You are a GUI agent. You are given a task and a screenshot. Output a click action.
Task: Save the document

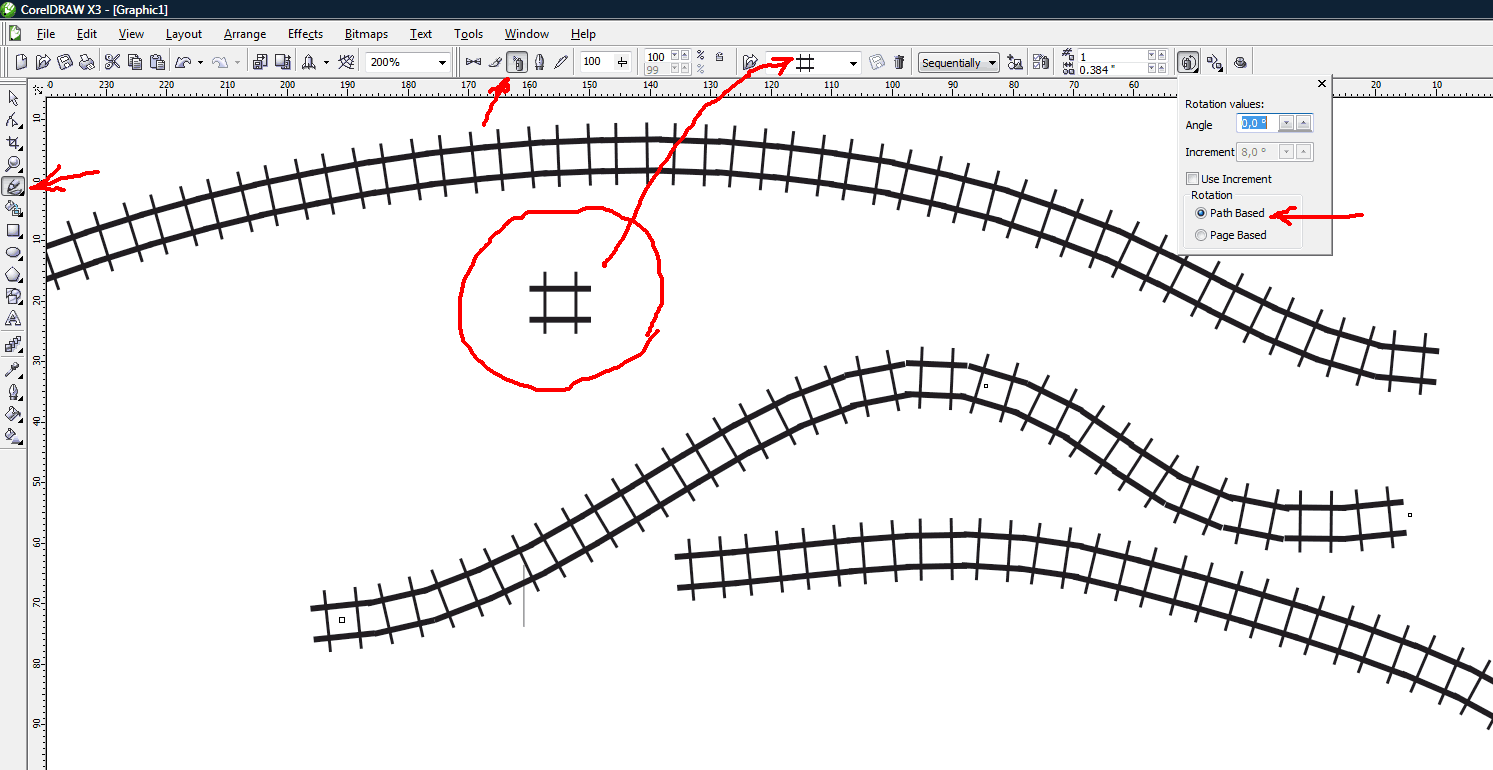[x=65, y=62]
